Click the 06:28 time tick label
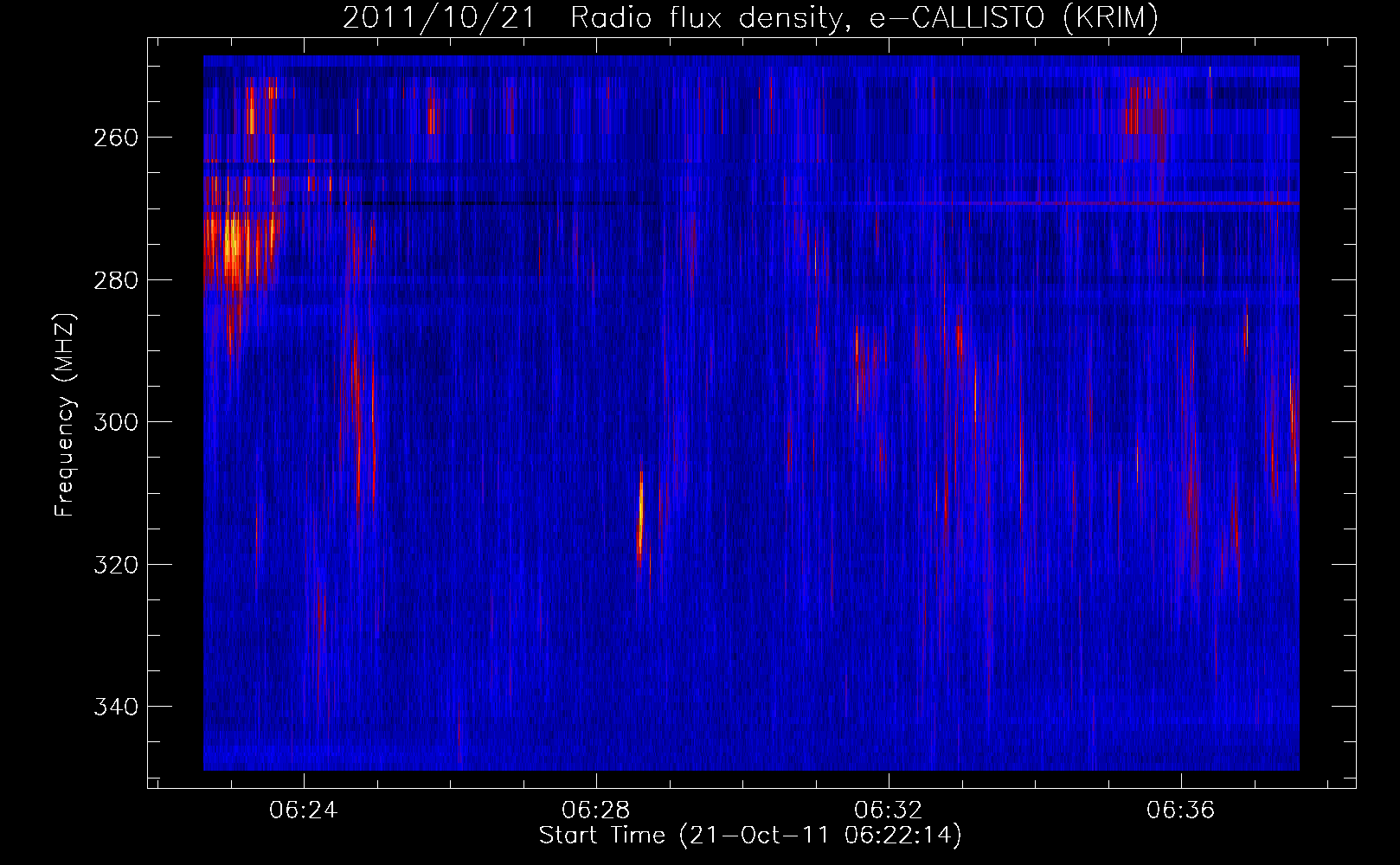The width and height of the screenshot is (1400, 865). tap(596, 810)
